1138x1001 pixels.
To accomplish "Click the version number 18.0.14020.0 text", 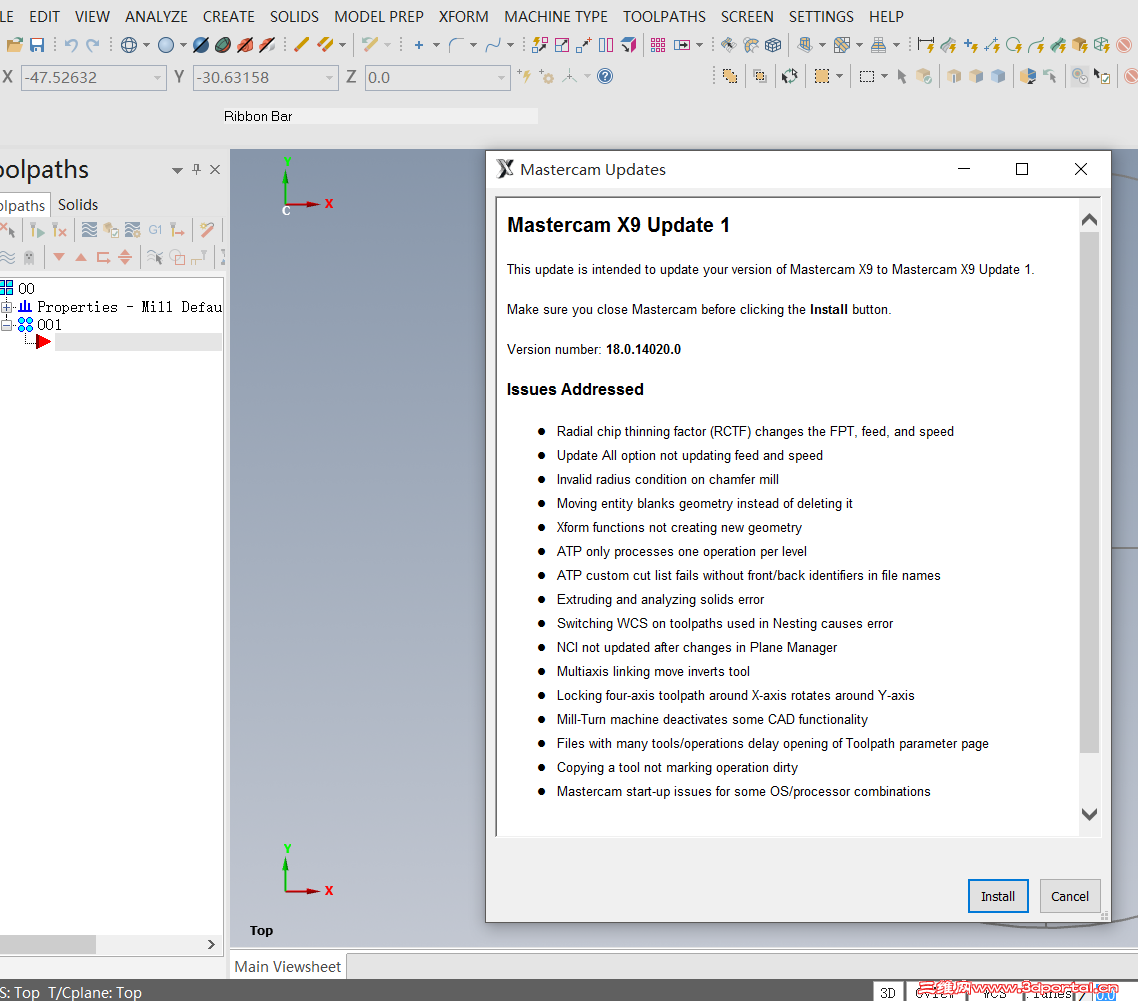I will pos(643,349).
